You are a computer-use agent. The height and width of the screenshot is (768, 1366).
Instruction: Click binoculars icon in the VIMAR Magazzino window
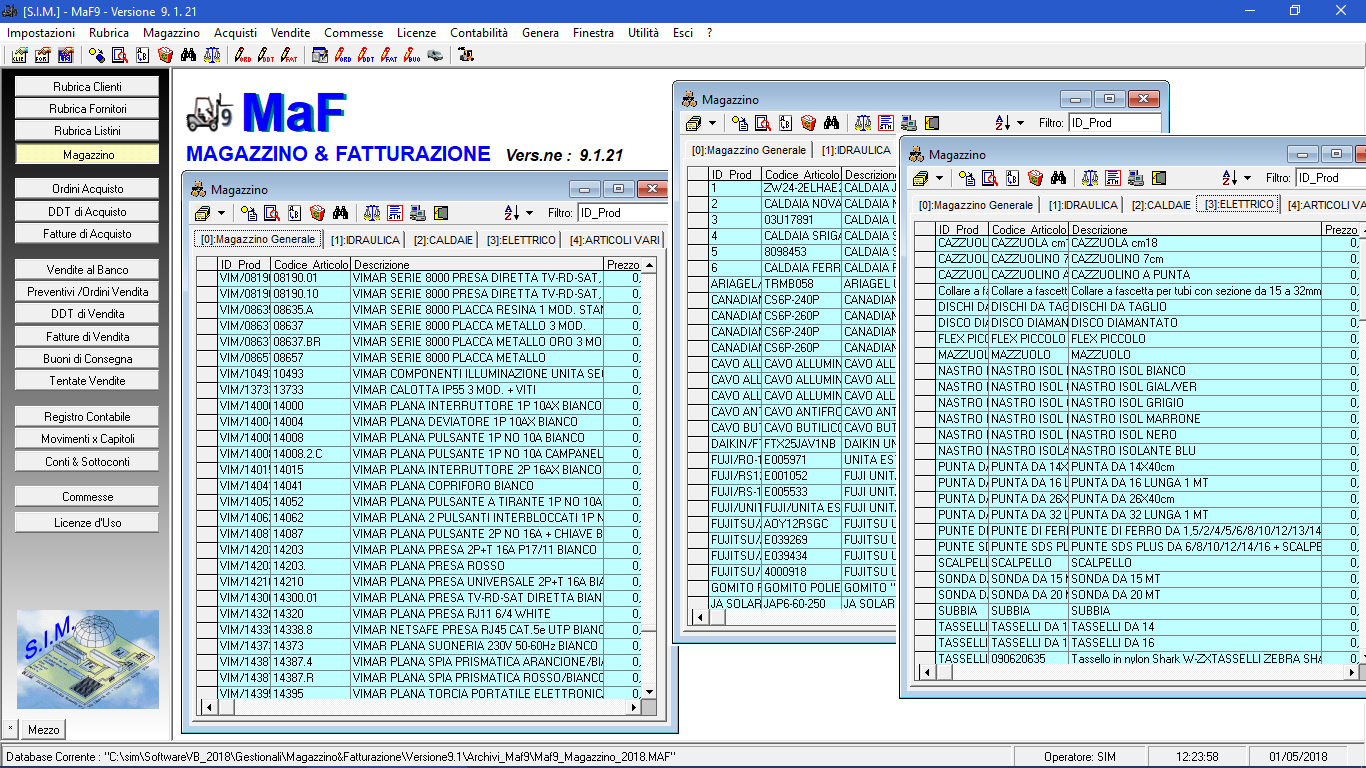tap(340, 213)
